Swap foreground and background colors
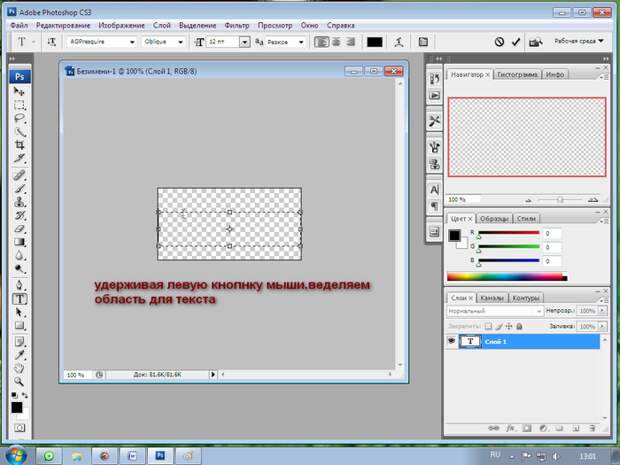The image size is (620, 465). click(x=25, y=395)
